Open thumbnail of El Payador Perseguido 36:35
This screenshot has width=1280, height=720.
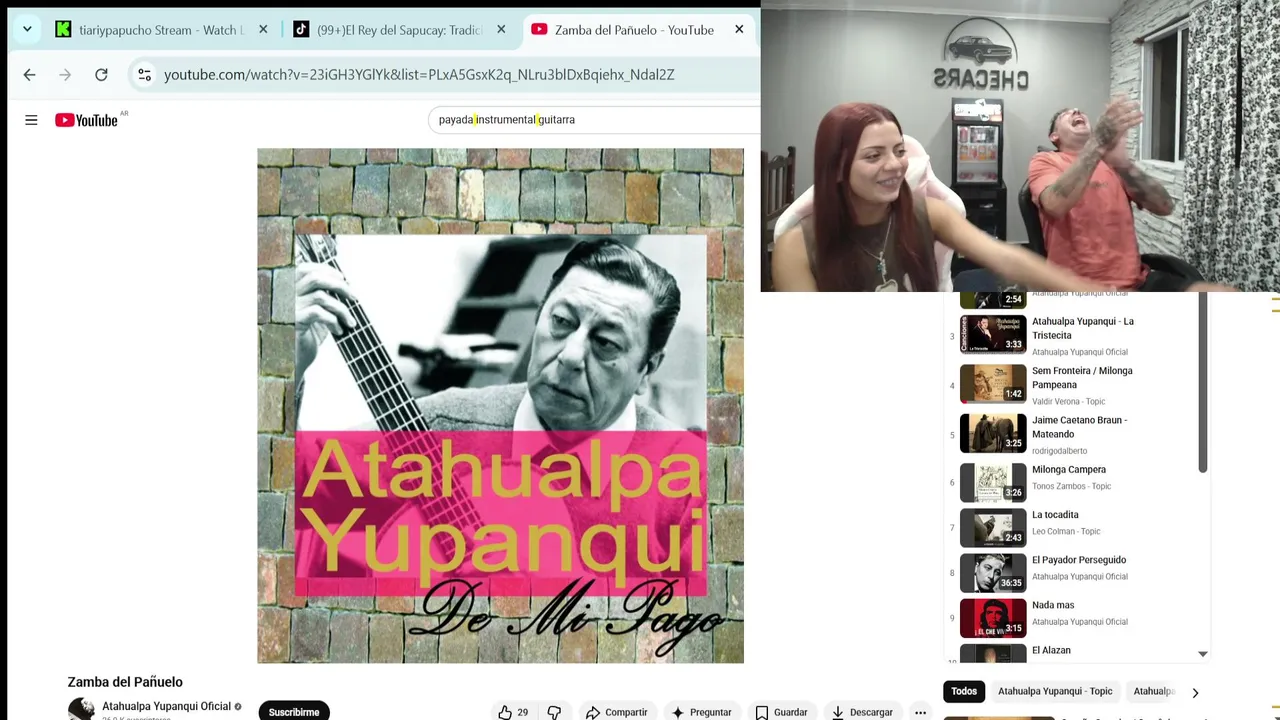click(x=993, y=572)
